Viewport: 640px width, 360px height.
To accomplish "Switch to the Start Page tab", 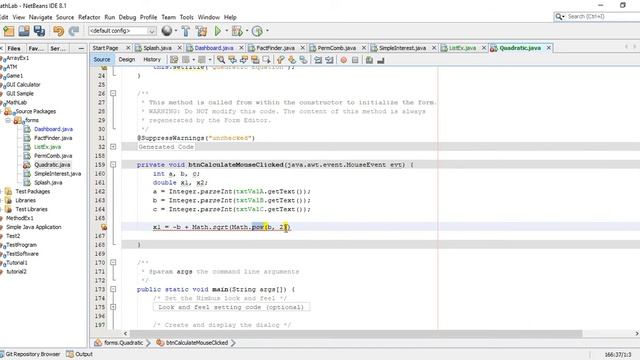I will tap(105, 48).
